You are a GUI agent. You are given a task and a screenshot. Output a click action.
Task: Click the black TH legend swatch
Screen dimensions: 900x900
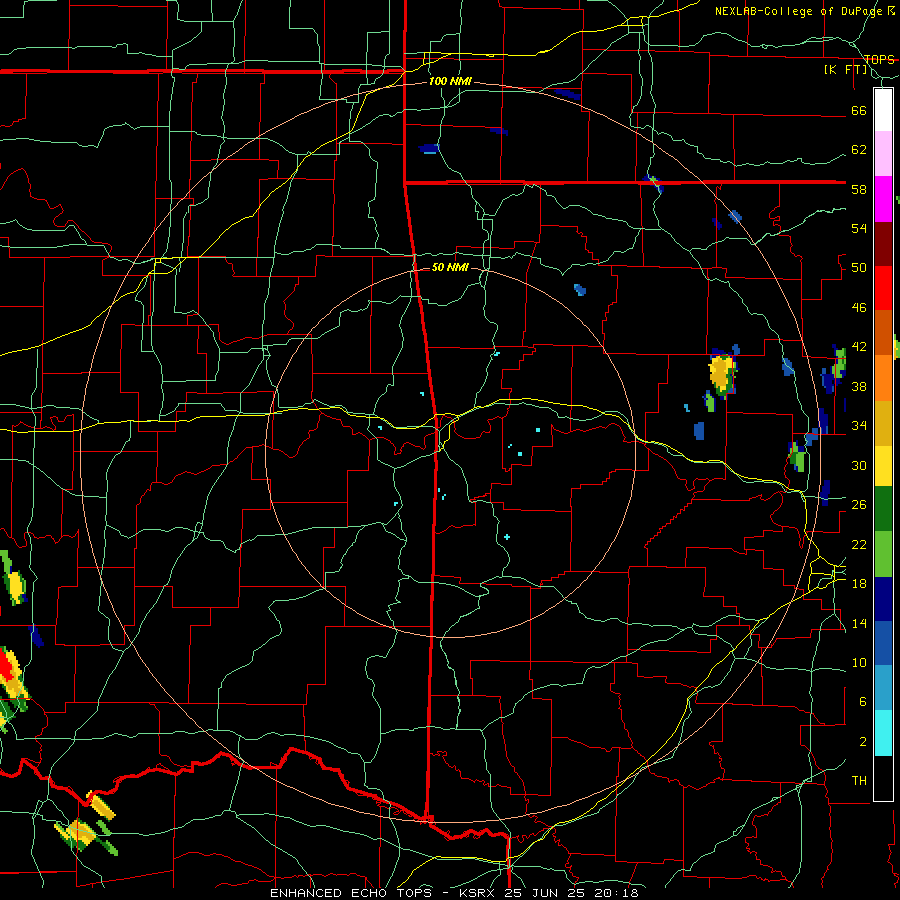point(883,778)
